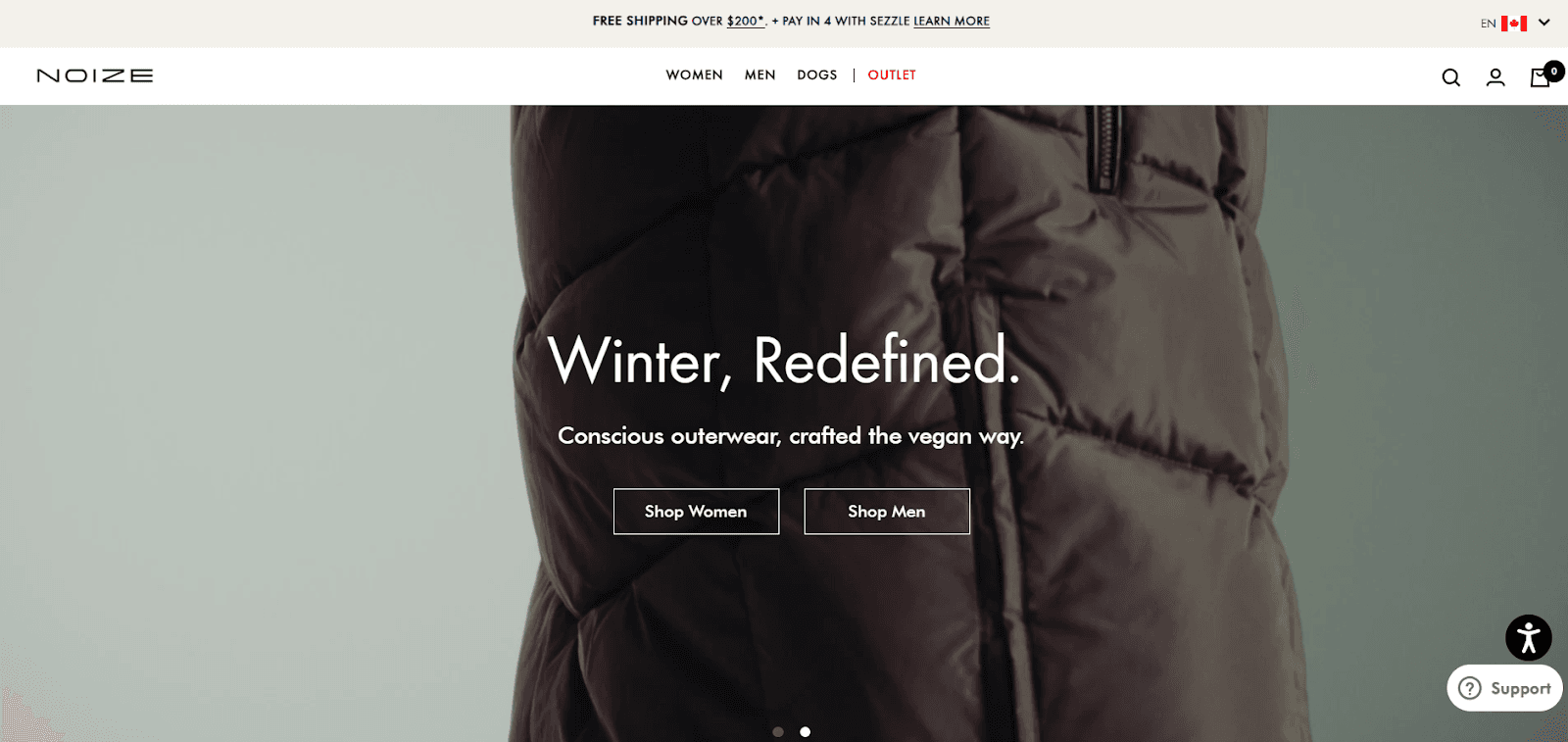The width and height of the screenshot is (1568, 742).
Task: Open the accessibility widget icon
Action: tap(1529, 638)
